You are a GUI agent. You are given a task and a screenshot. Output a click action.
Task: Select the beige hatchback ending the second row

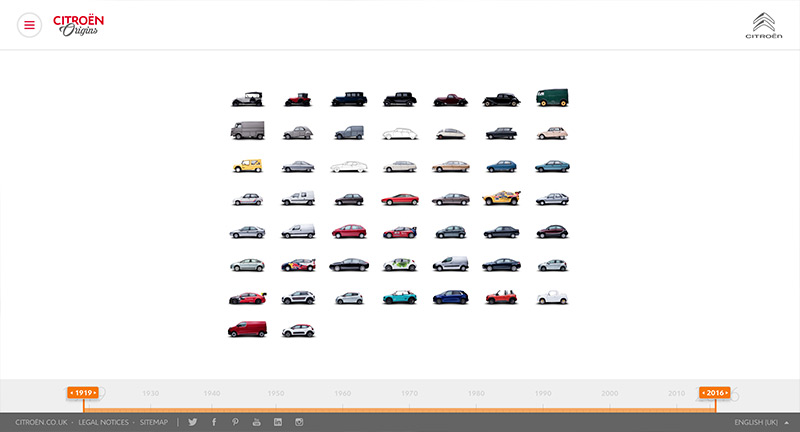(x=552, y=133)
